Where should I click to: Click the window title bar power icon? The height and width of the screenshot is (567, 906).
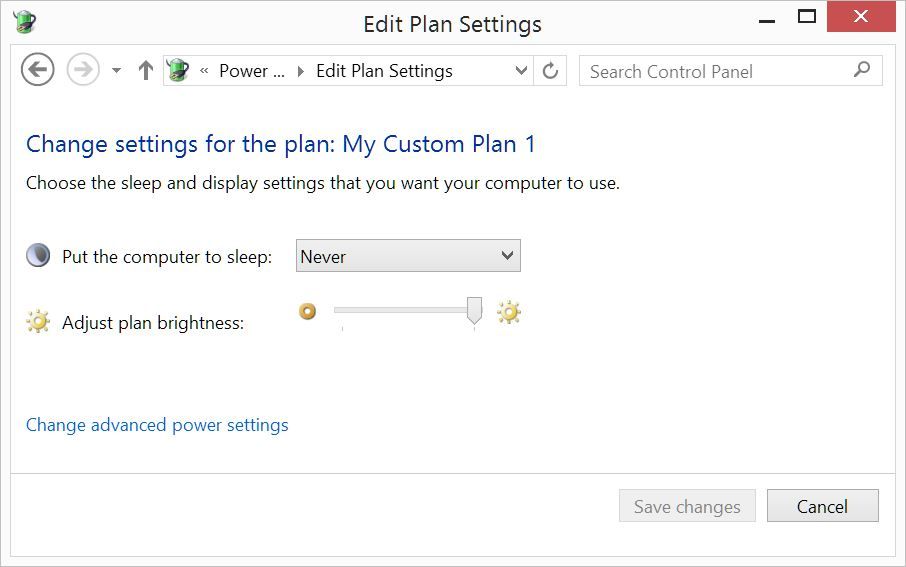coord(24,22)
